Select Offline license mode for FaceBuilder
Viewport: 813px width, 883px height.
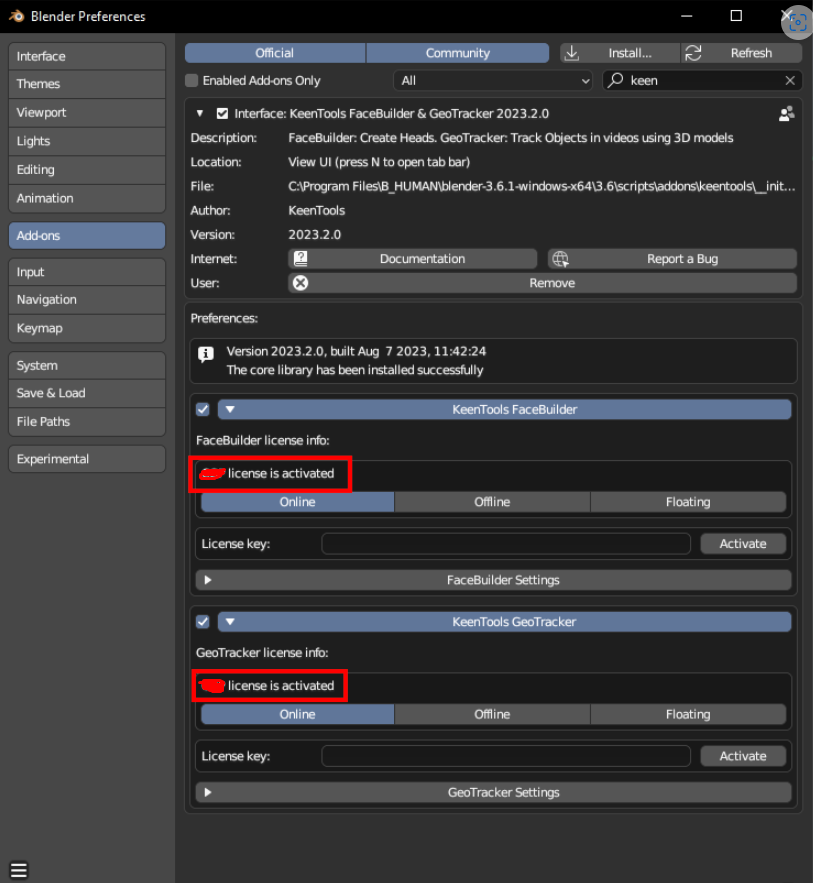492,502
